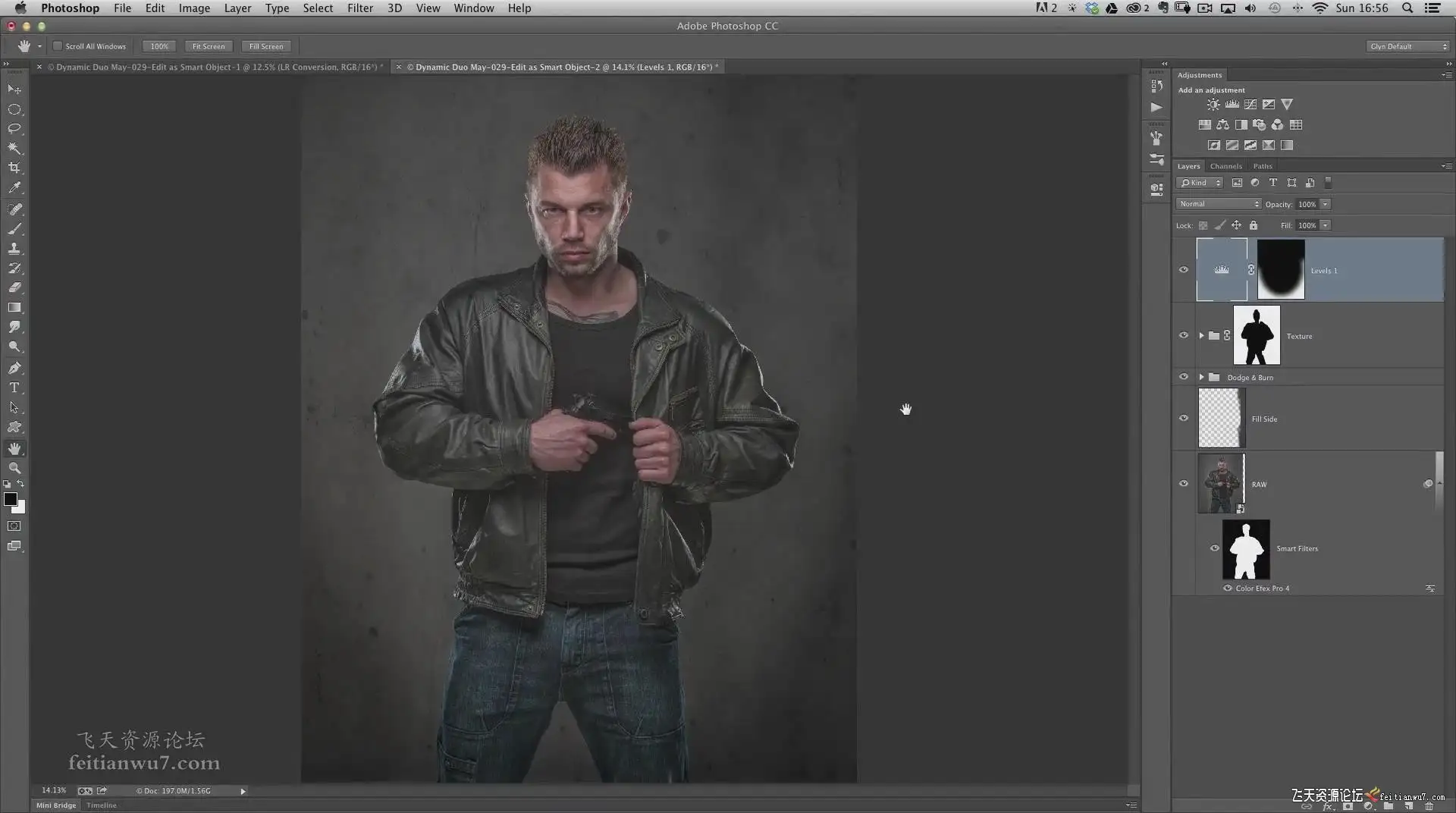Expand the Texture layer group
Image resolution: width=1456 pixels, height=813 pixels.
click(x=1201, y=335)
